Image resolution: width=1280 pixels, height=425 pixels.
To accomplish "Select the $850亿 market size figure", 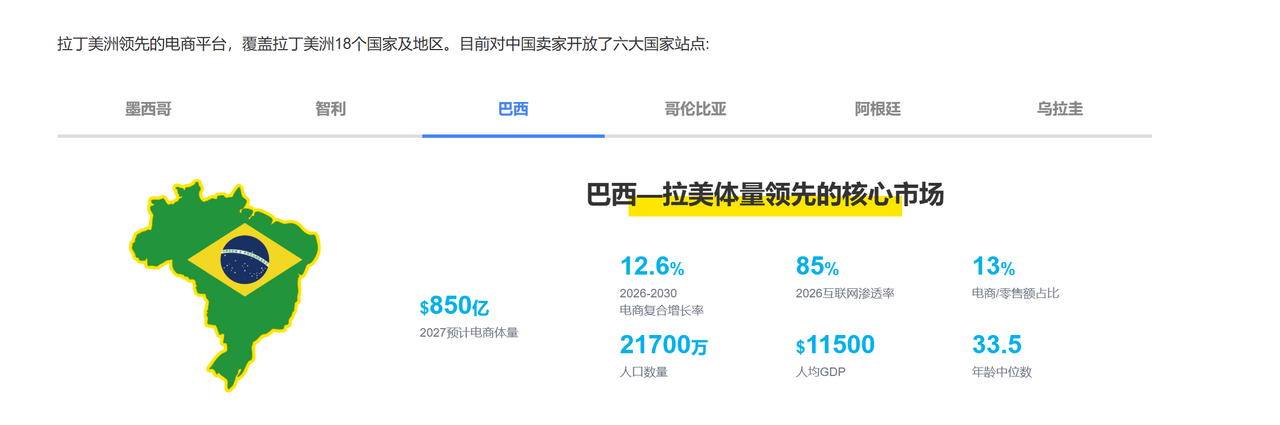I will [455, 307].
